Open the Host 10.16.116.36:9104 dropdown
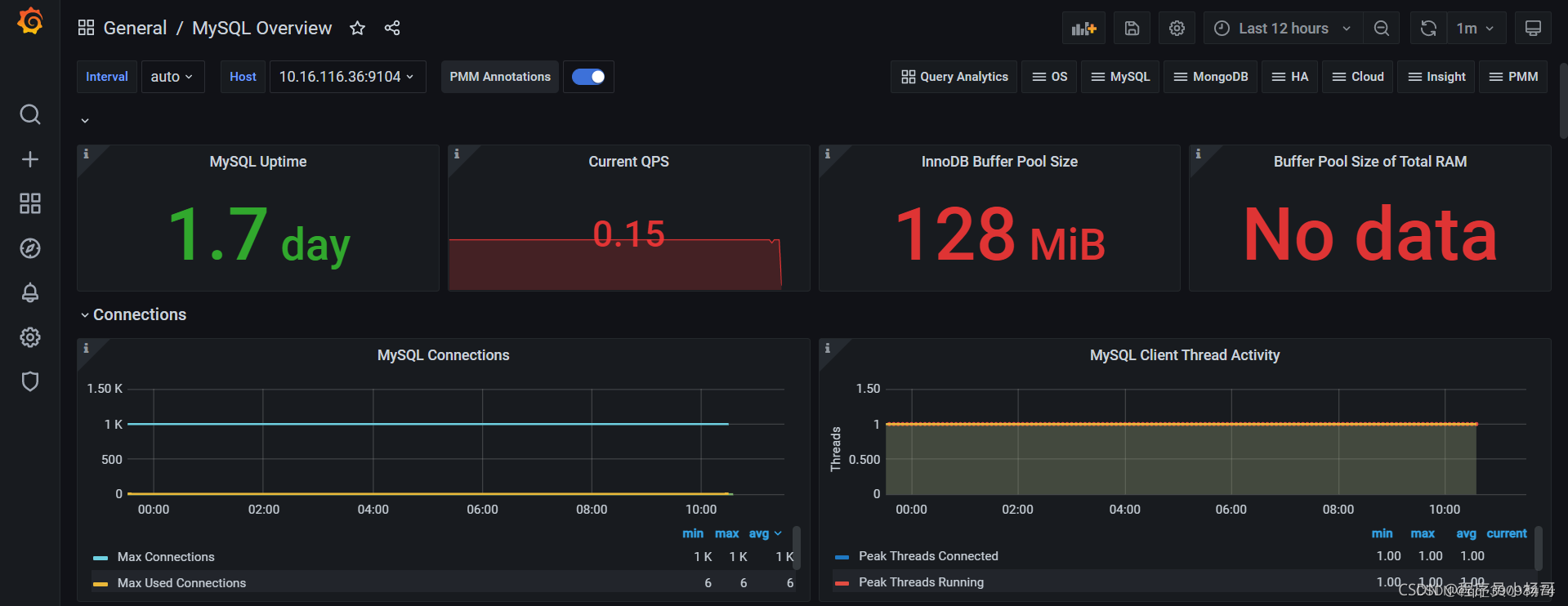The height and width of the screenshot is (606, 1568). (x=347, y=77)
